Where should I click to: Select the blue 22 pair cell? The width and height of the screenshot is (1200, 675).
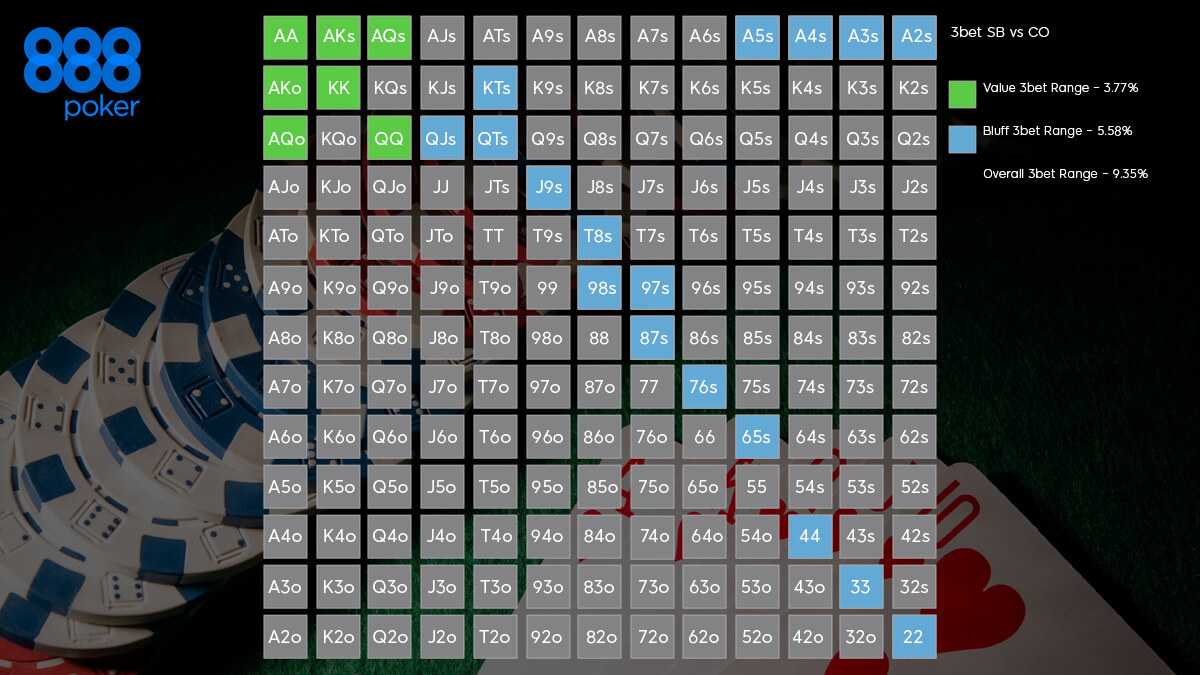913,637
